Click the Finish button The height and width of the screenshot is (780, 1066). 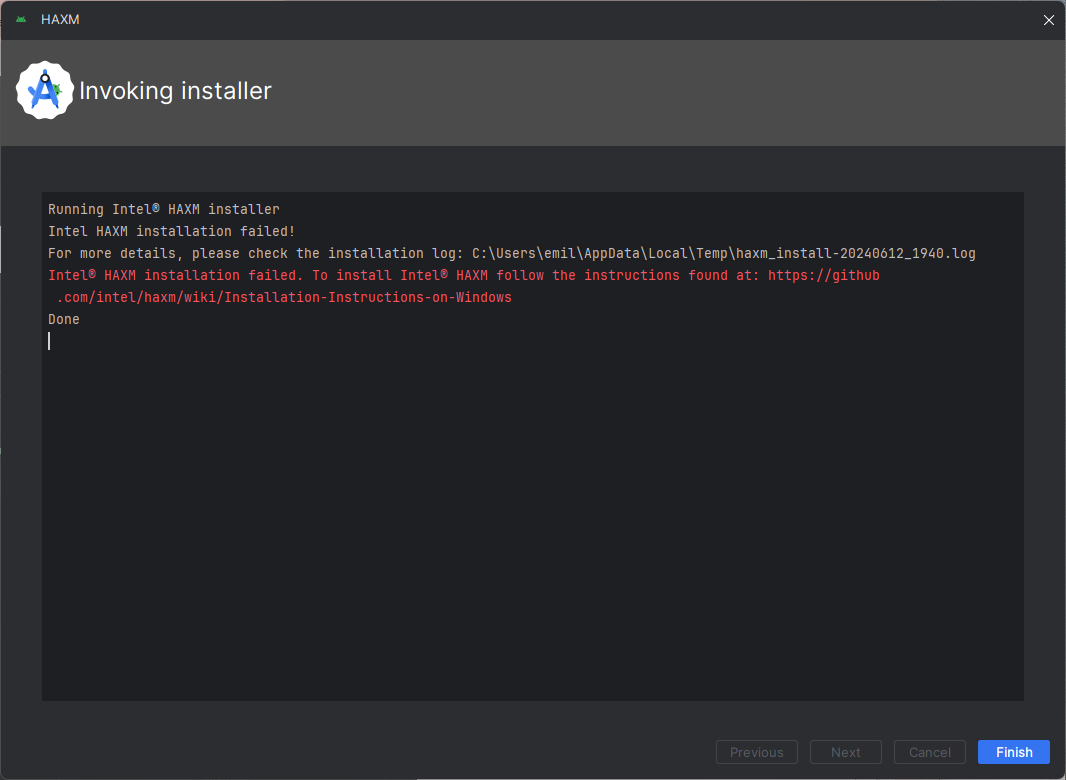click(1014, 752)
